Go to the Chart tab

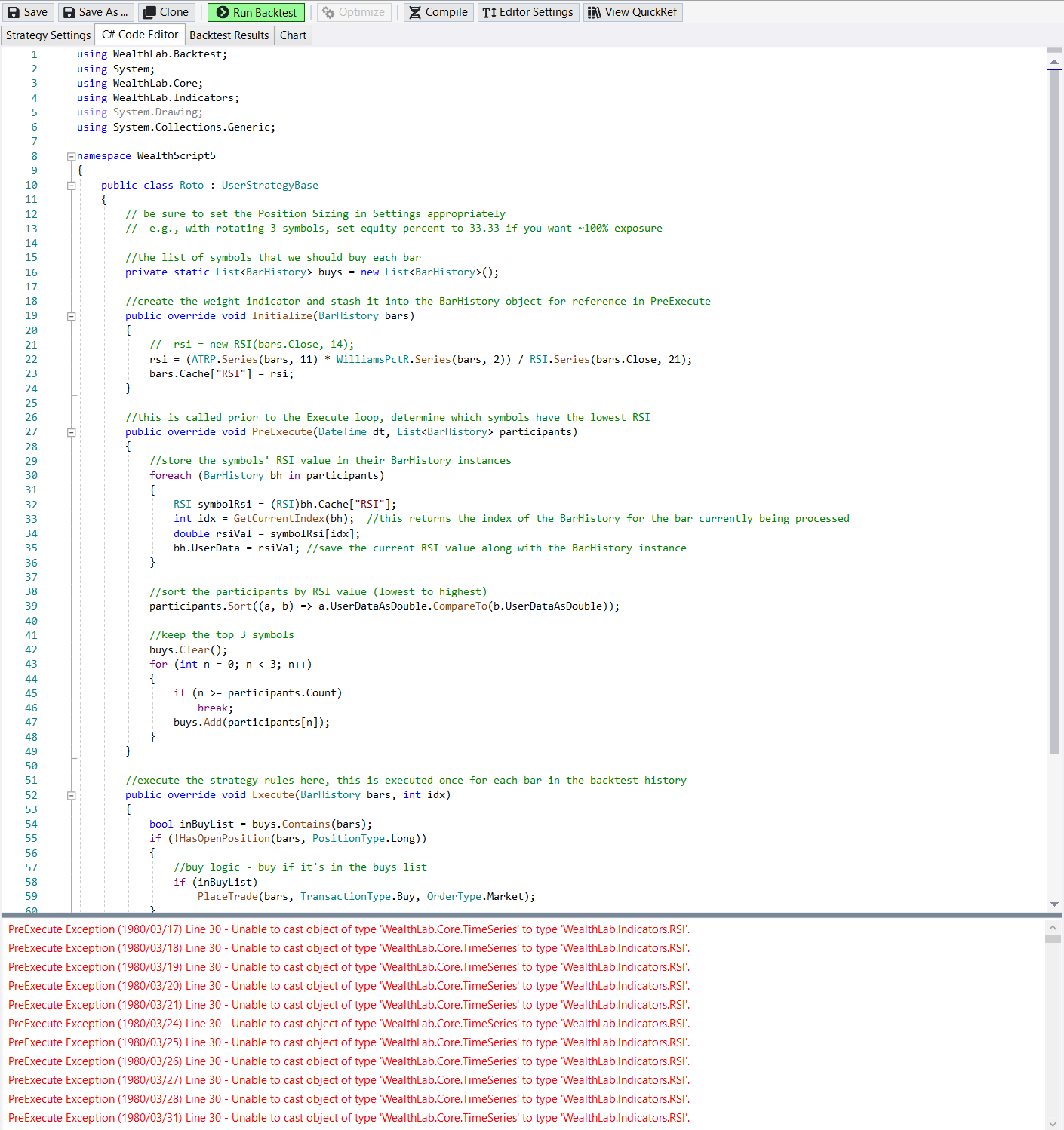tap(293, 35)
